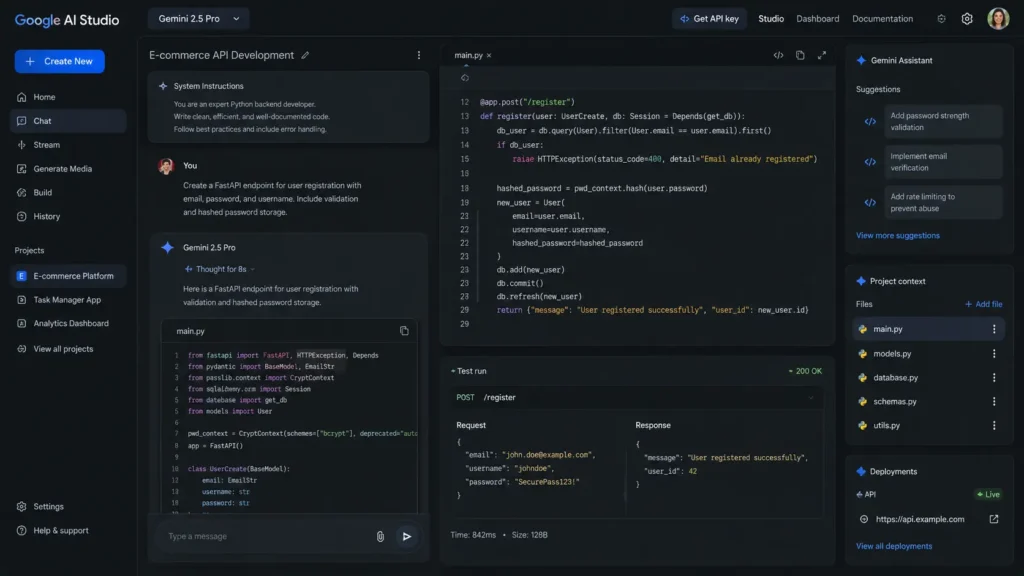Click the https://api.example.com deployment URL
The height and width of the screenshot is (576, 1024).
(920, 519)
